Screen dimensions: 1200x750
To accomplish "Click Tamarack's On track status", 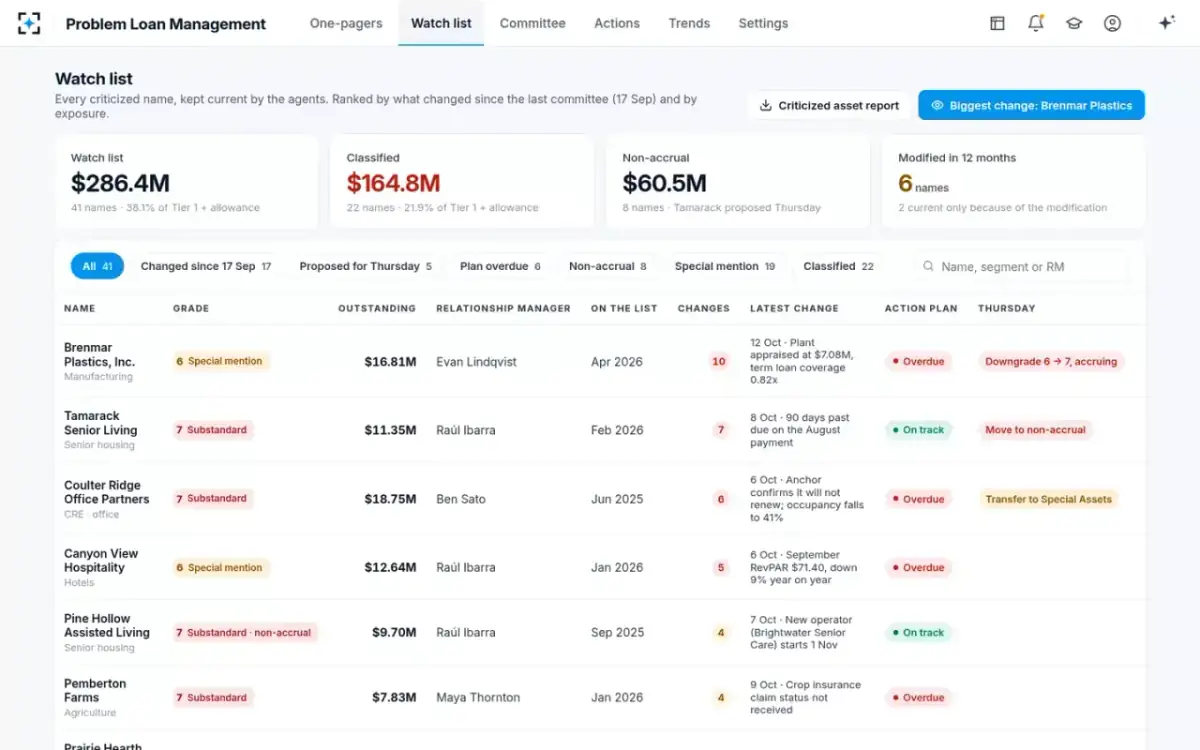I will click(918, 430).
